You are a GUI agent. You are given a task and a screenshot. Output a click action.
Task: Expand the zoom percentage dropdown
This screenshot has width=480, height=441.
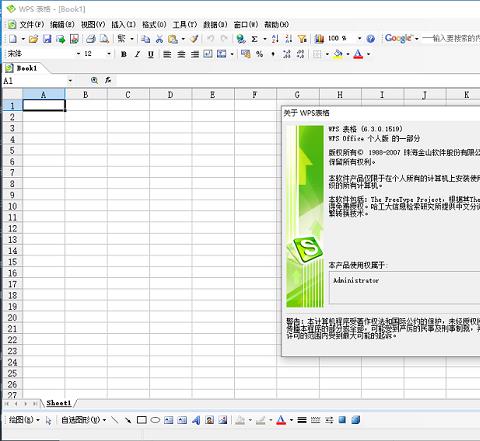pos(359,39)
